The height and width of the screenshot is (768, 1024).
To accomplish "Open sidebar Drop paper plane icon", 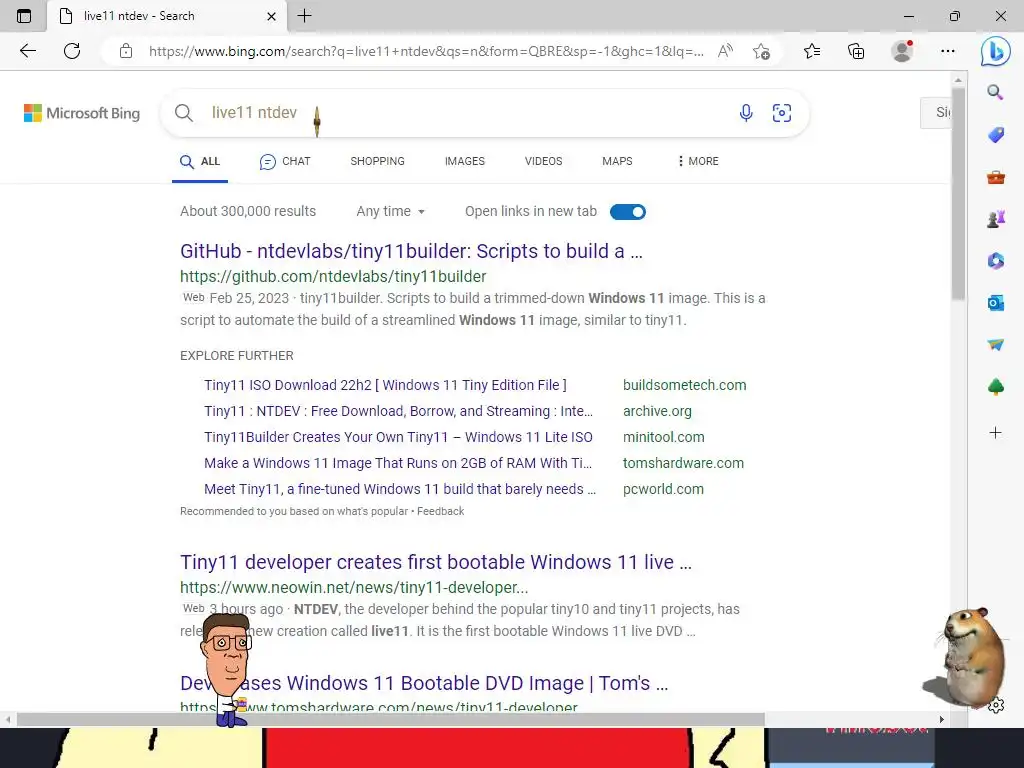I will pyautogui.click(x=995, y=345).
